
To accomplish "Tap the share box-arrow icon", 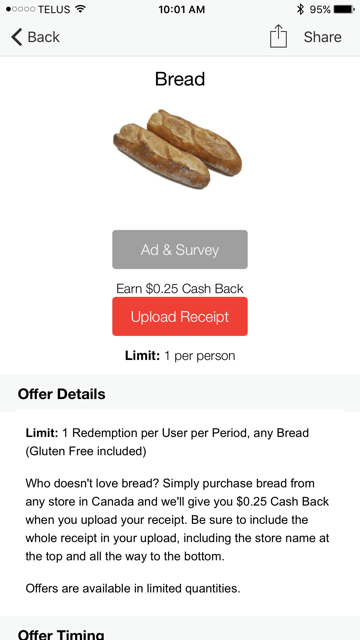I will [278, 36].
